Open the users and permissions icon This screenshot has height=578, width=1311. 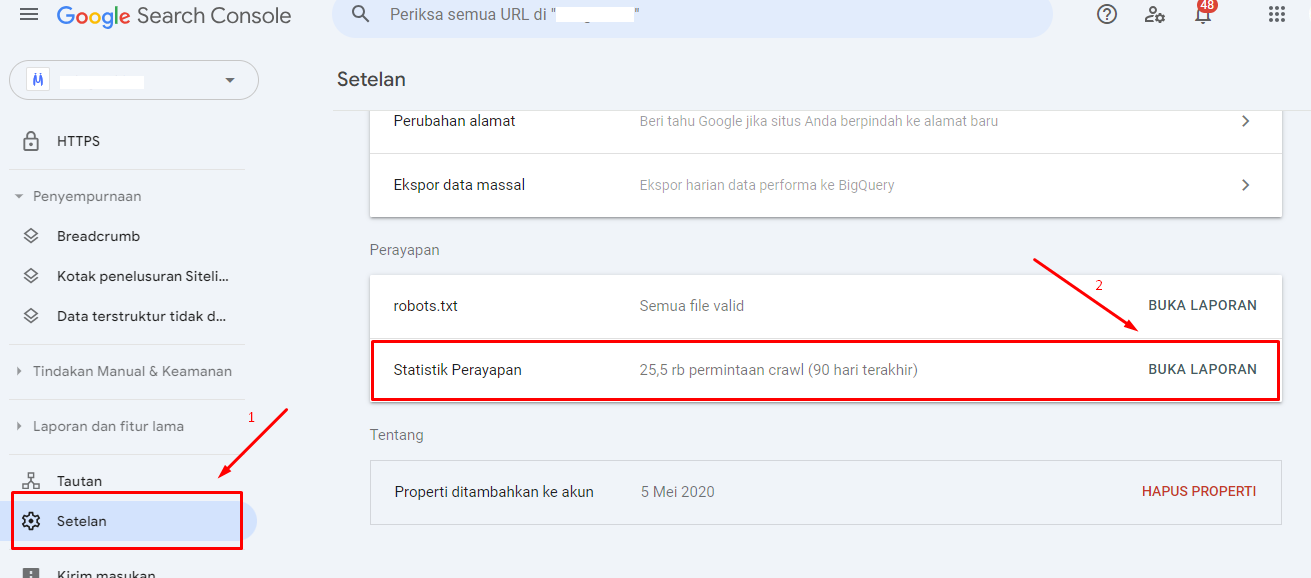[1155, 14]
